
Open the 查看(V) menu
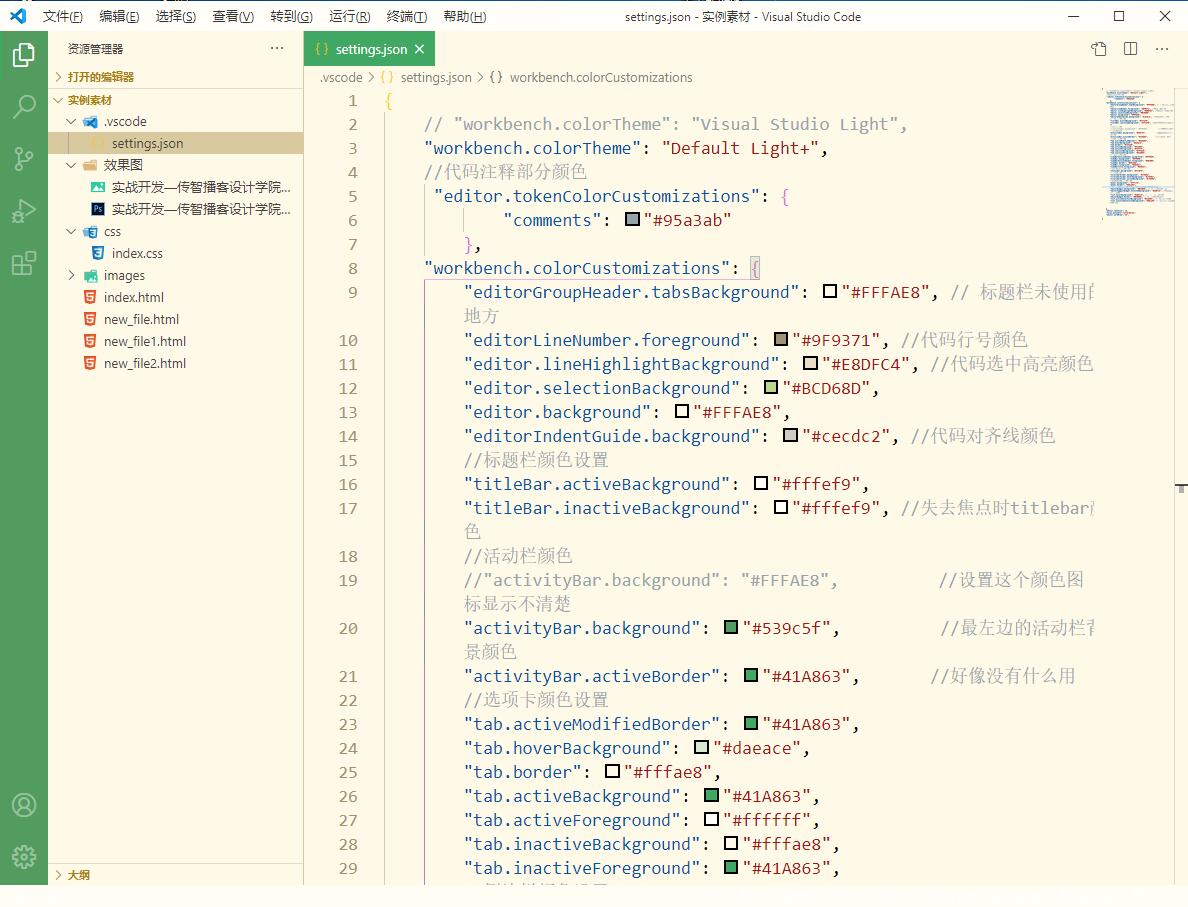(233, 16)
